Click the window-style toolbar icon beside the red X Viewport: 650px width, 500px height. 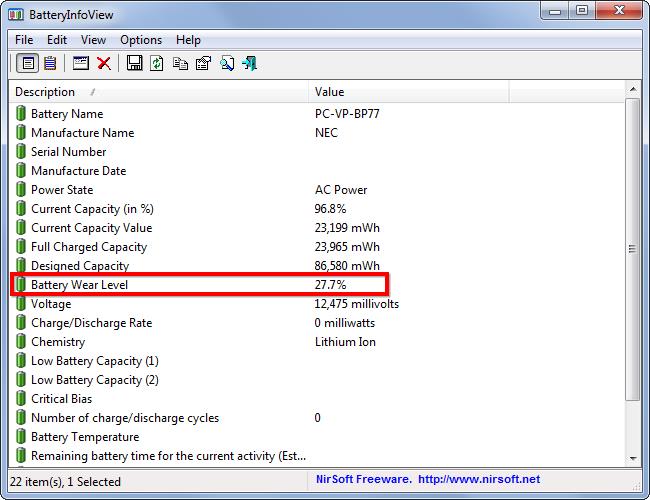tap(80, 63)
